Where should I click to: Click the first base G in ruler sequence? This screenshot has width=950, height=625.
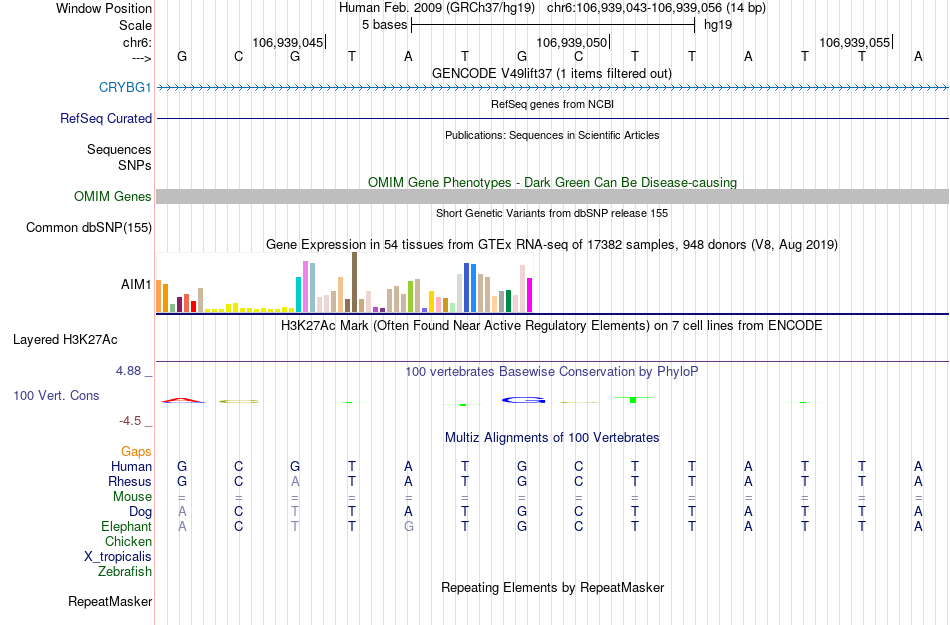182,56
